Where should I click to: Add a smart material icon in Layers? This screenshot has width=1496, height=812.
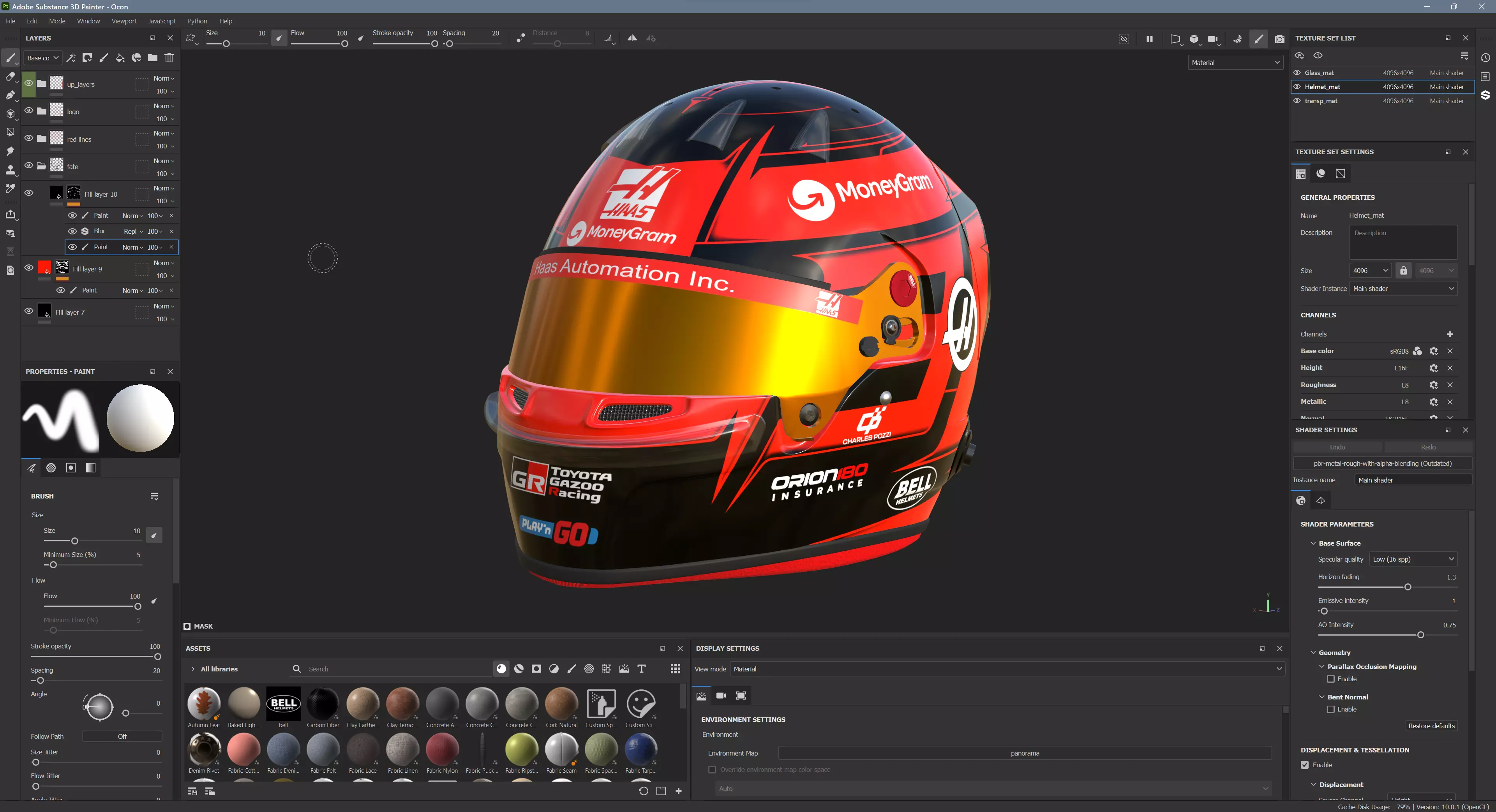(136, 58)
